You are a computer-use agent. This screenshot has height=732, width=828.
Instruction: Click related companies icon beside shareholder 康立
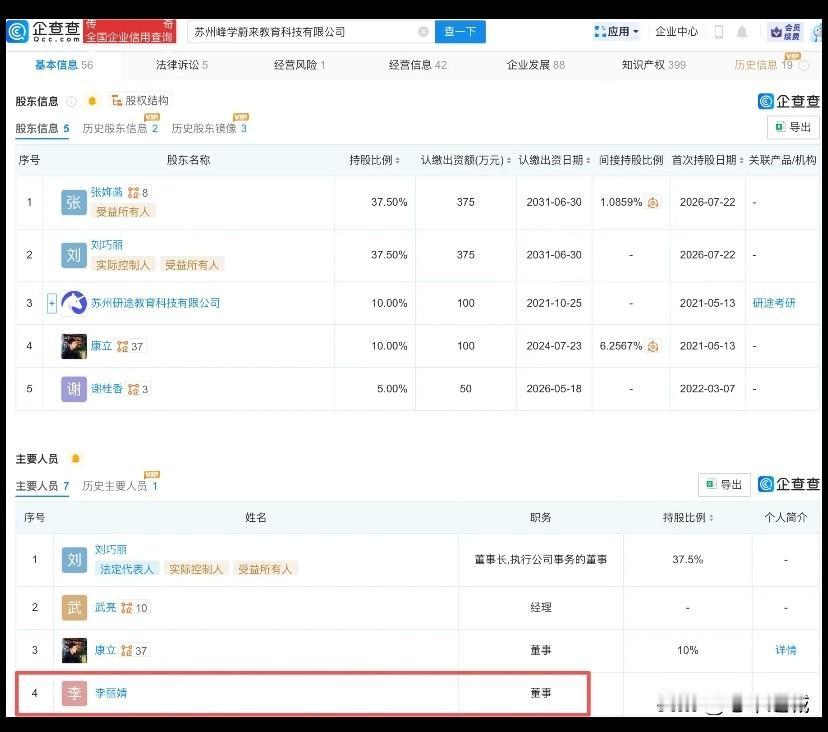click(x=123, y=346)
